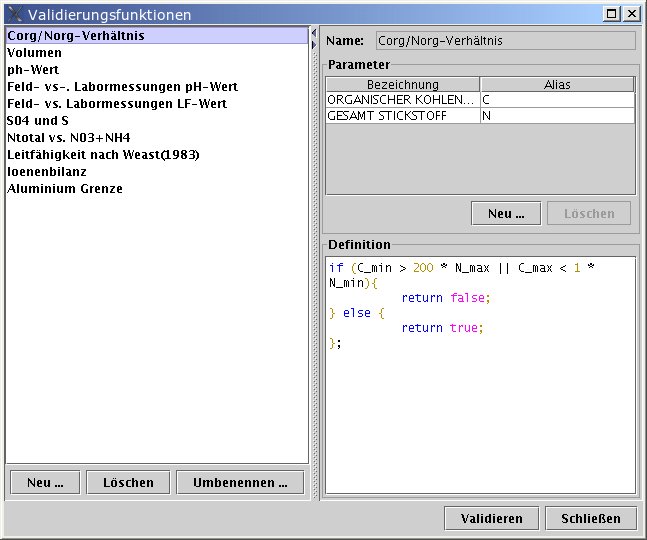
Task: Click in the Definition code editor
Action: click(480, 375)
